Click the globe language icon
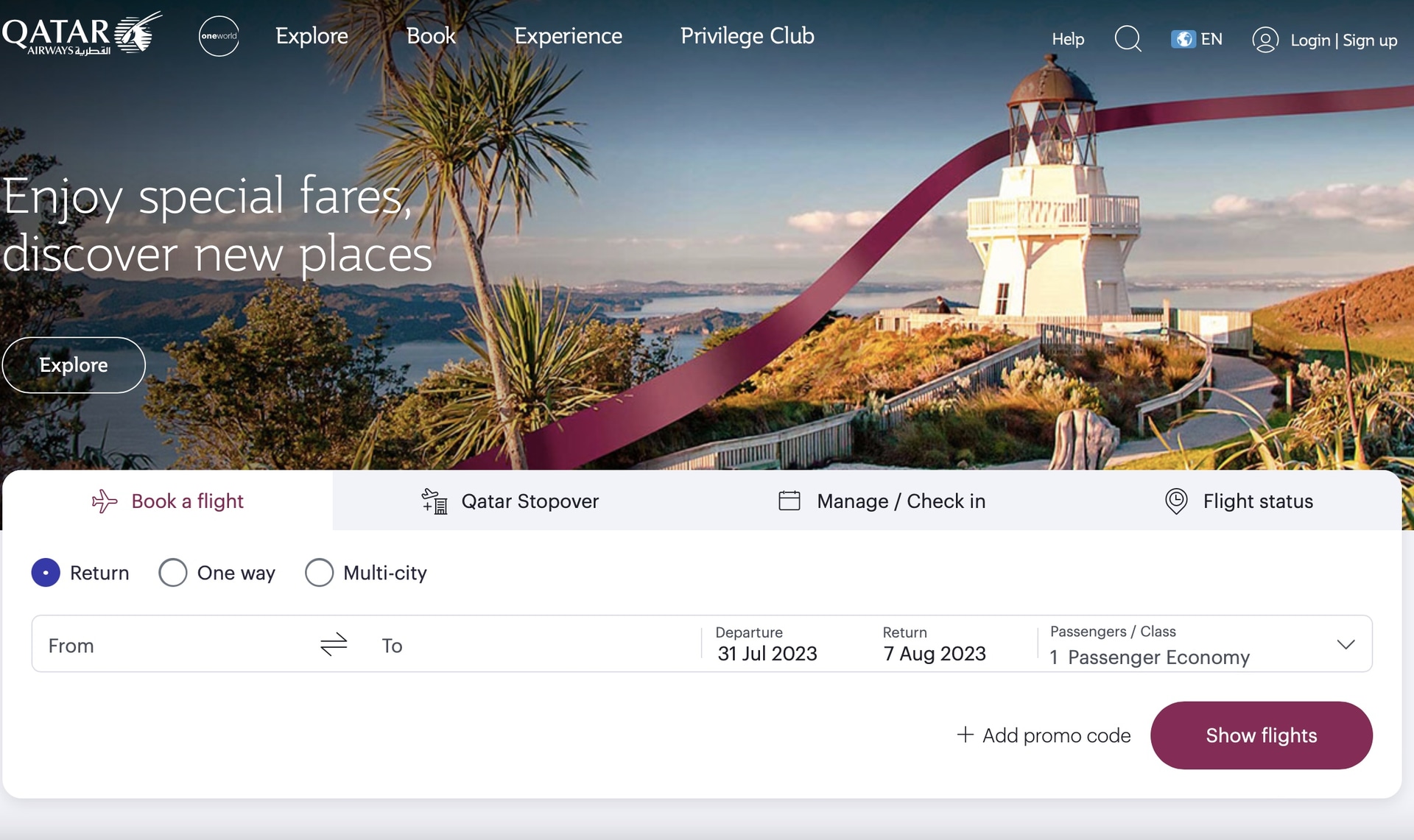 [1183, 39]
